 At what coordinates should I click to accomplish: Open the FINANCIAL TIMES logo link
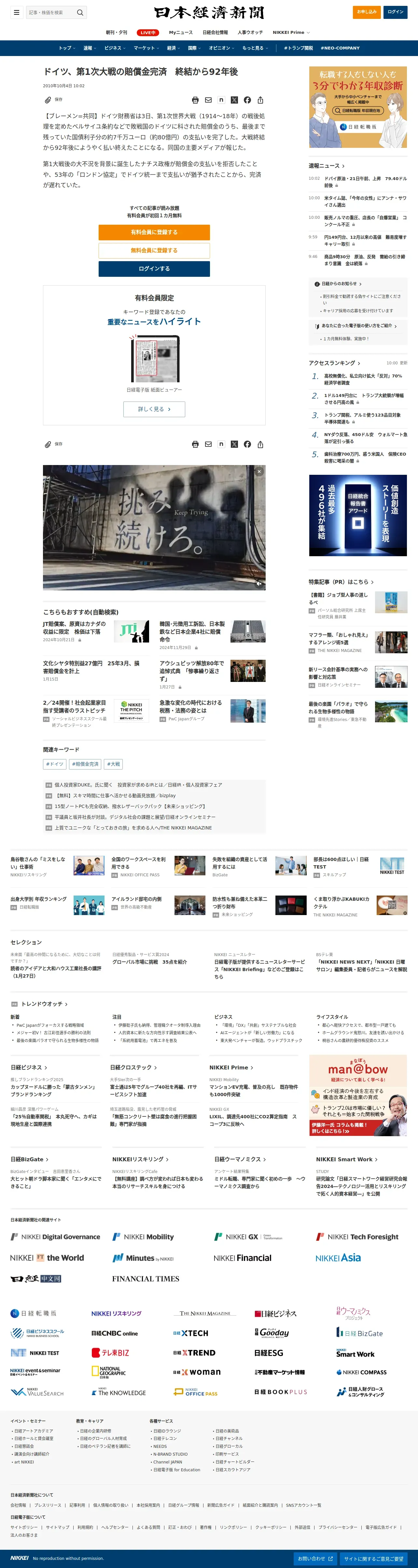[146, 1278]
